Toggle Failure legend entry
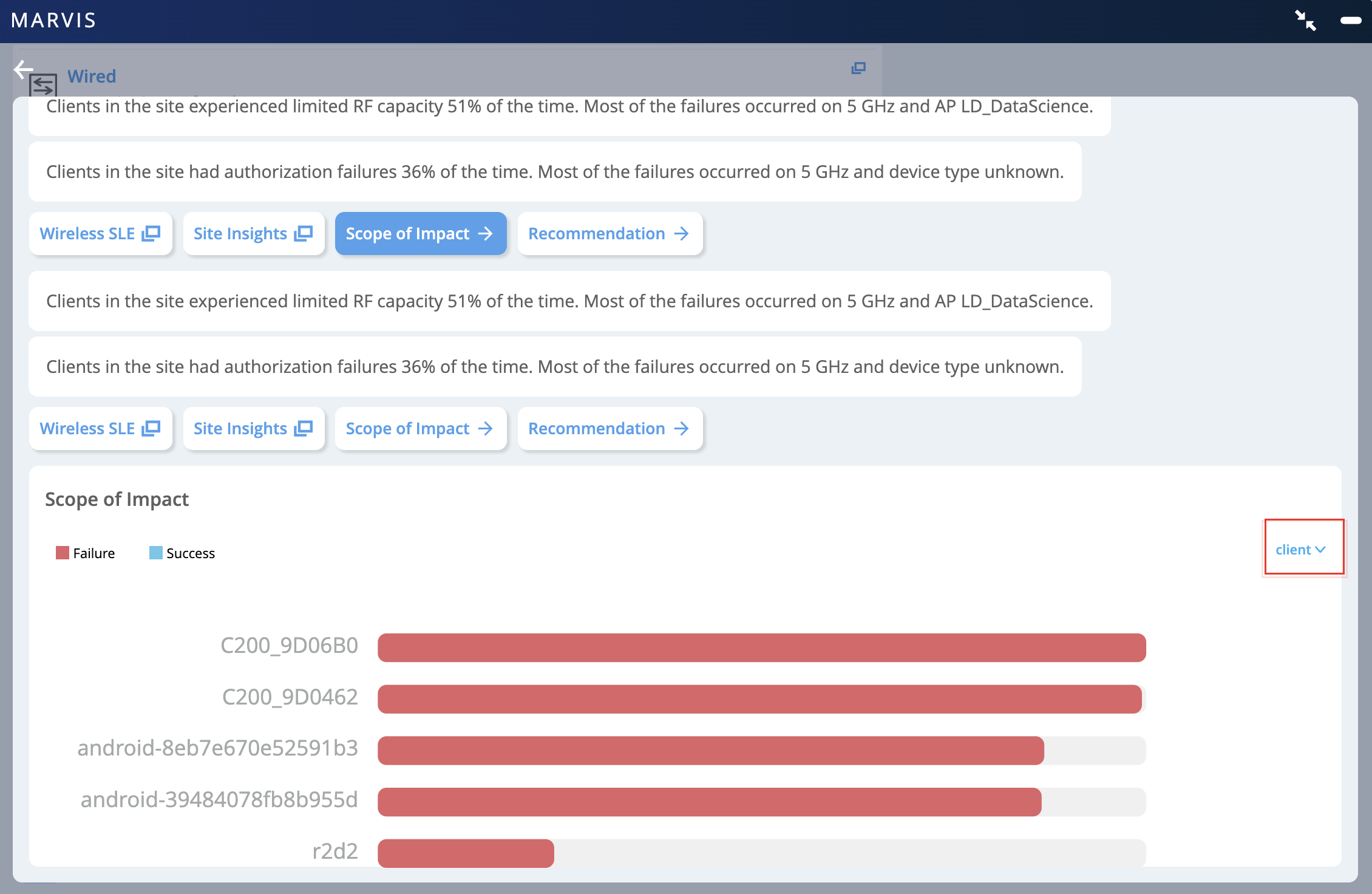 click(85, 553)
